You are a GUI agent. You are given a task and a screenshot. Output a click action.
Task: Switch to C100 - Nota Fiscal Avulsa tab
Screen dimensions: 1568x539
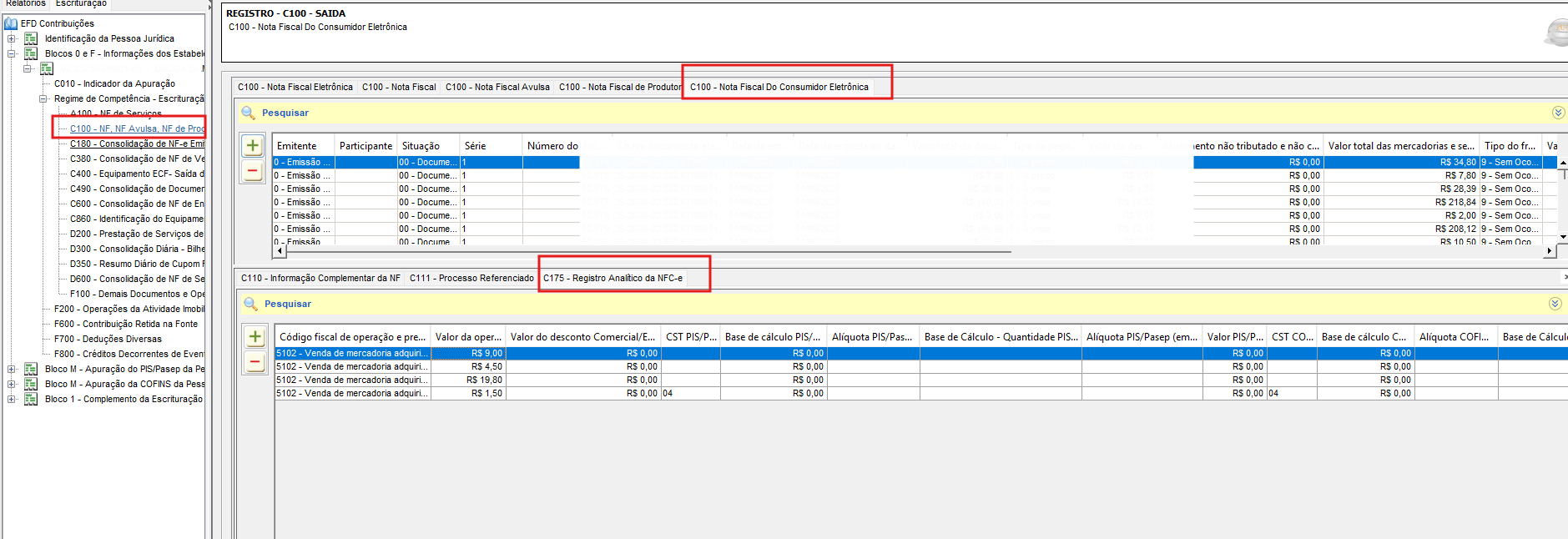click(x=497, y=87)
